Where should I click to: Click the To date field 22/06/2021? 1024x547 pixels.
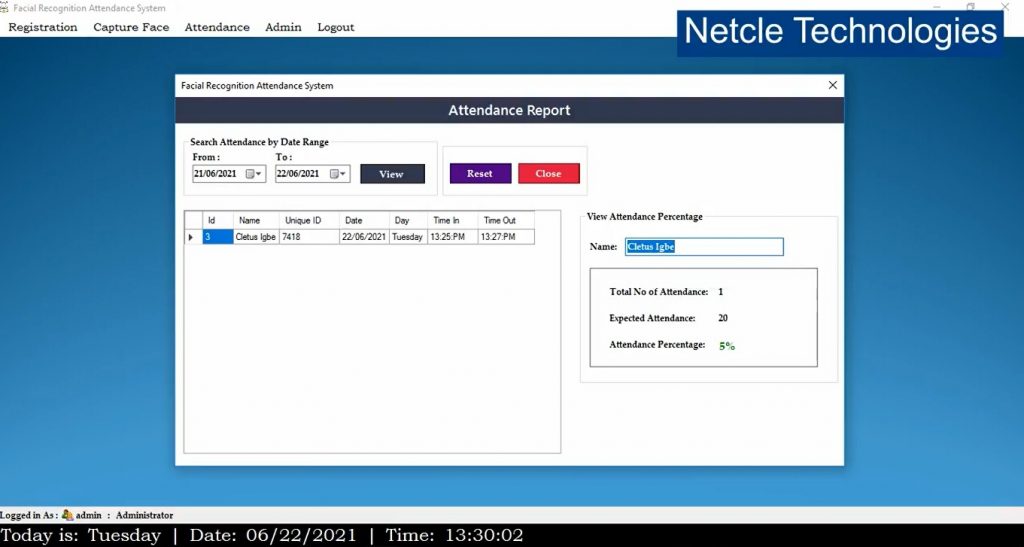tap(312, 174)
